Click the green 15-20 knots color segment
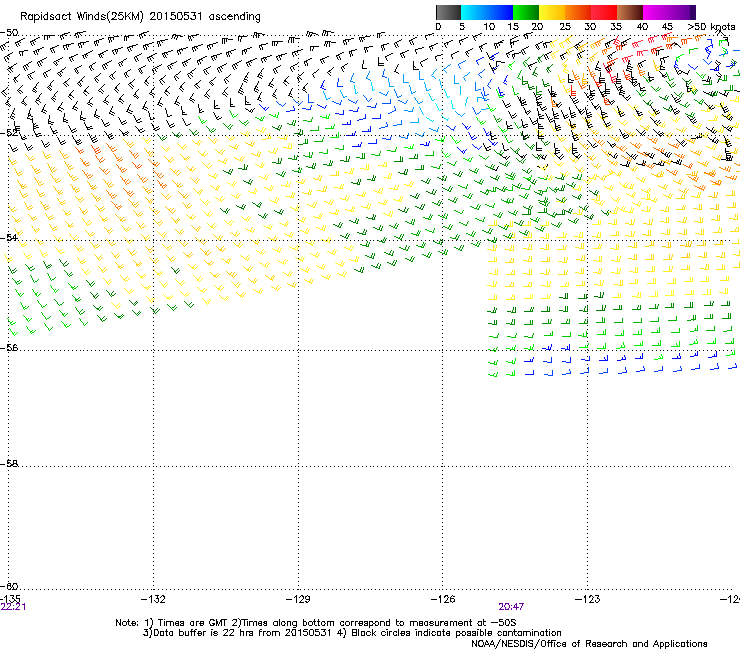Screen dimensions: 740x650 [x=526, y=12]
